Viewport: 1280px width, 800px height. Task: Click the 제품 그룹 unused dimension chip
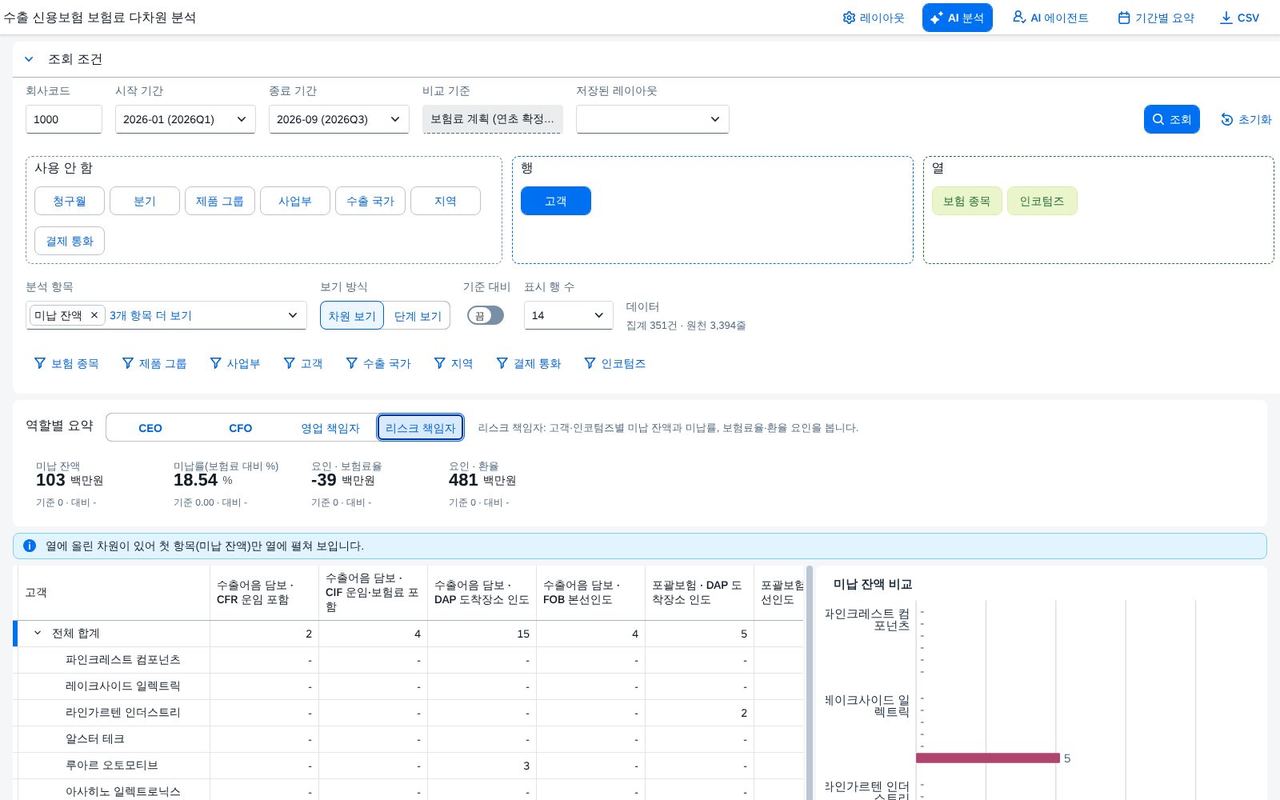(x=220, y=201)
